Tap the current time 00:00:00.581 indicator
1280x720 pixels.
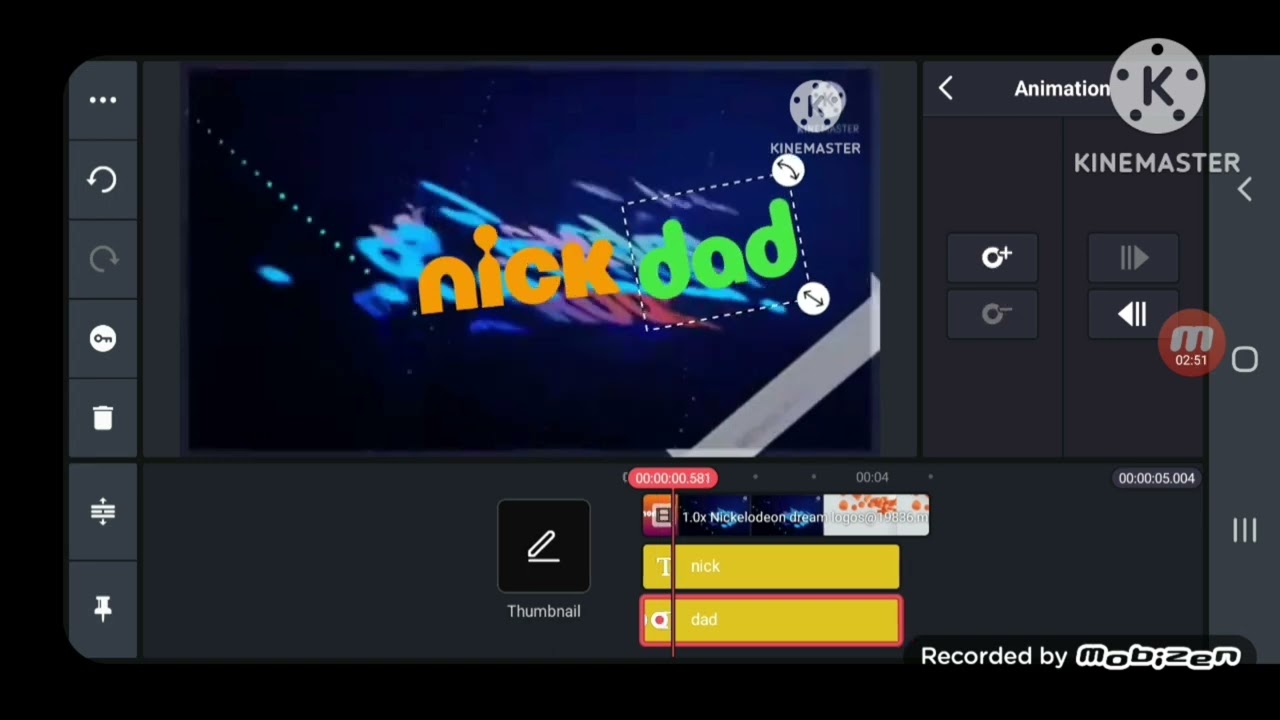[673, 478]
